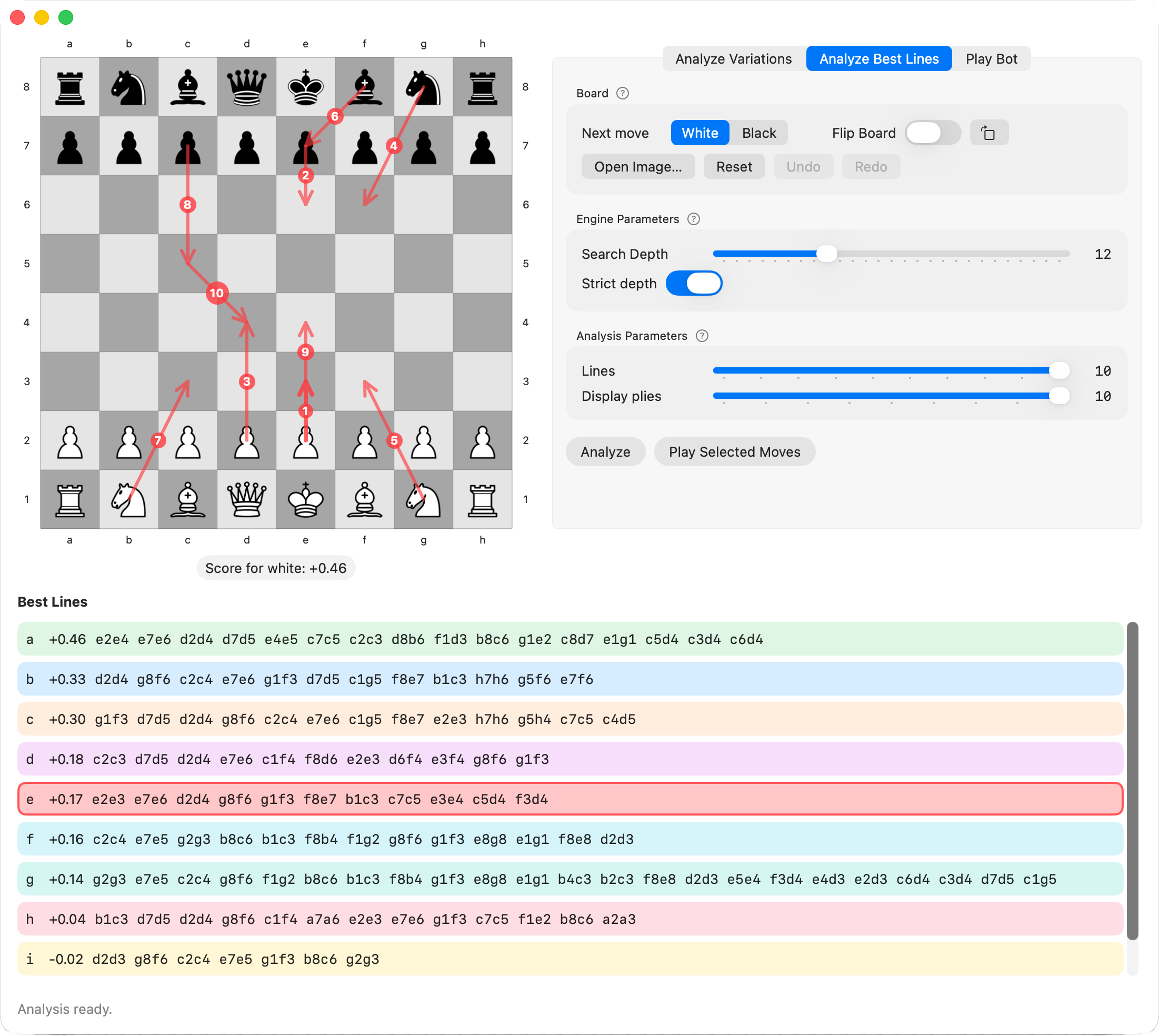Toggle the Flip Board switch

(x=932, y=133)
